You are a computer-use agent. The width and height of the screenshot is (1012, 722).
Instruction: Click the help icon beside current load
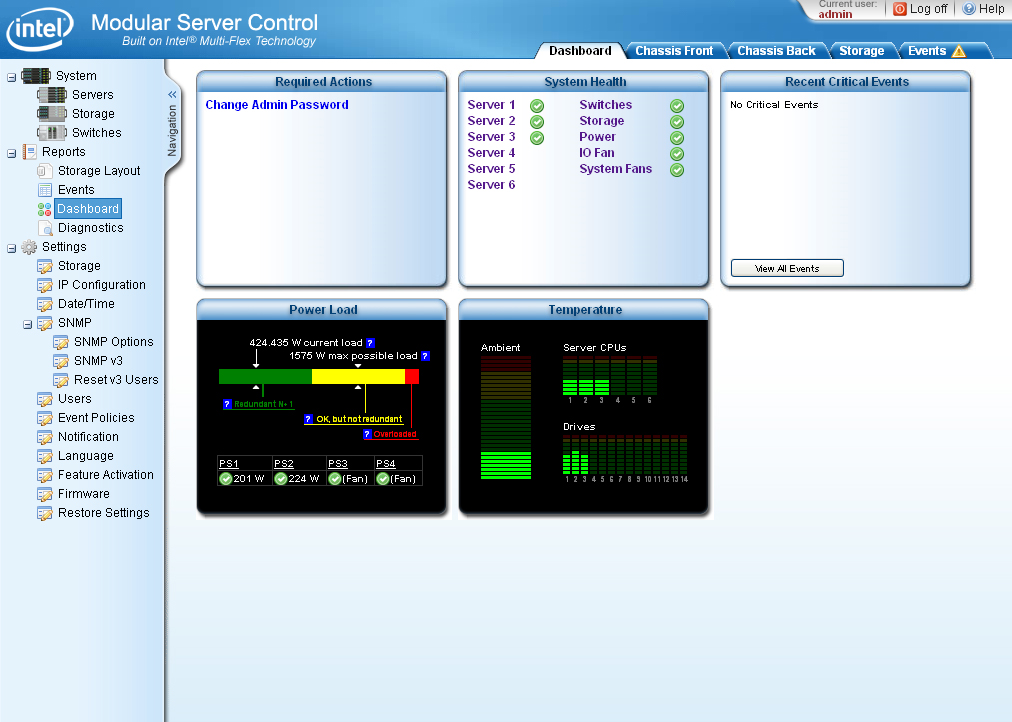coord(370,343)
